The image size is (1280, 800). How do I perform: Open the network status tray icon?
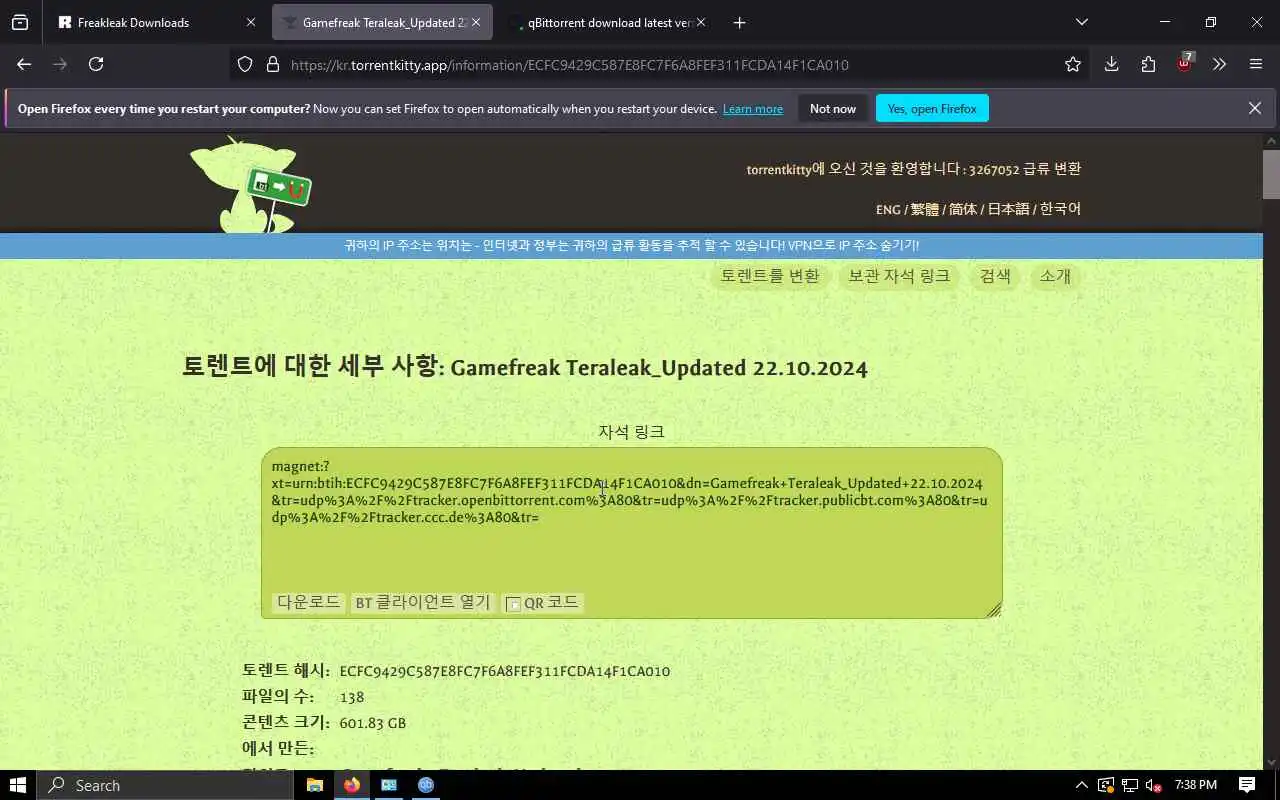click(1130, 785)
